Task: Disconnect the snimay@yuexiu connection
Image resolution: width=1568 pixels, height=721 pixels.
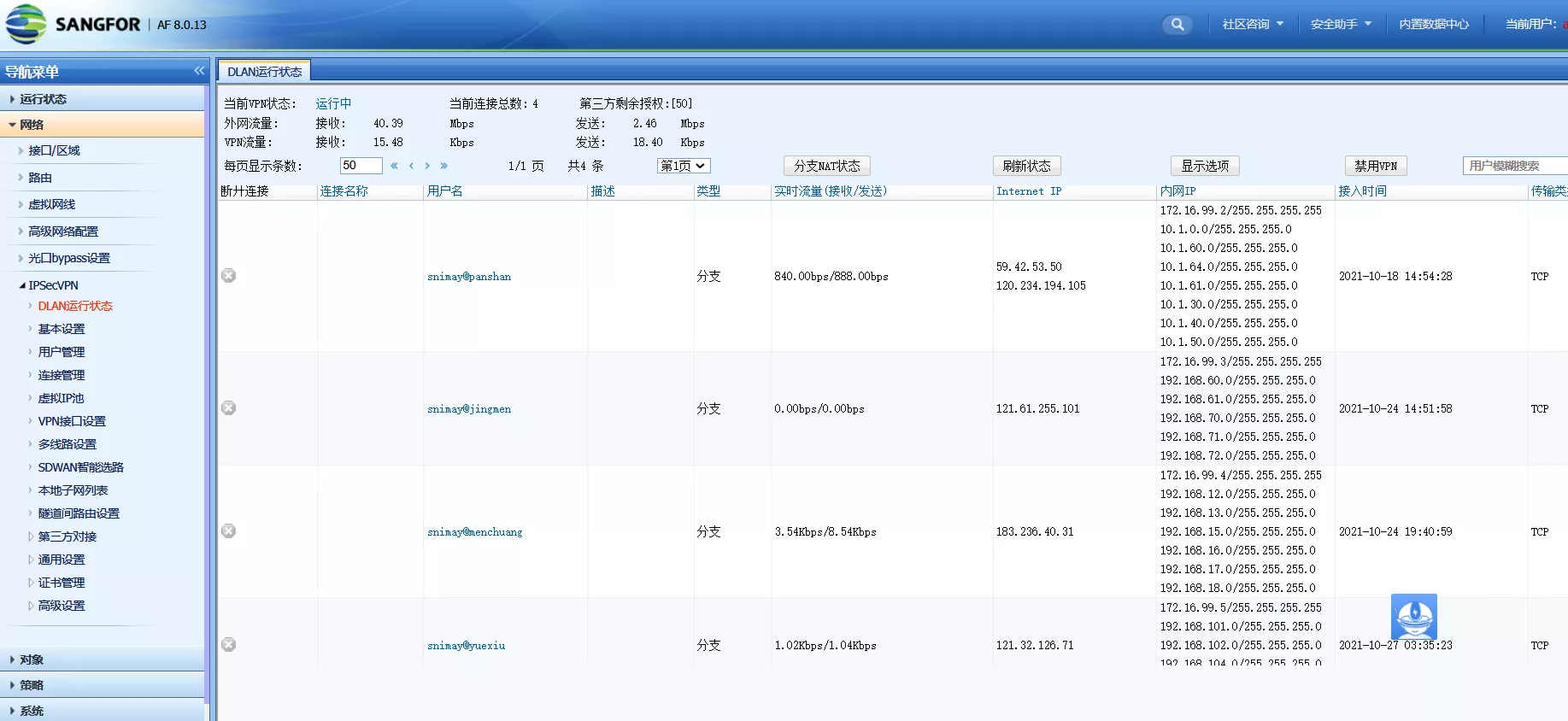Action: 229,645
